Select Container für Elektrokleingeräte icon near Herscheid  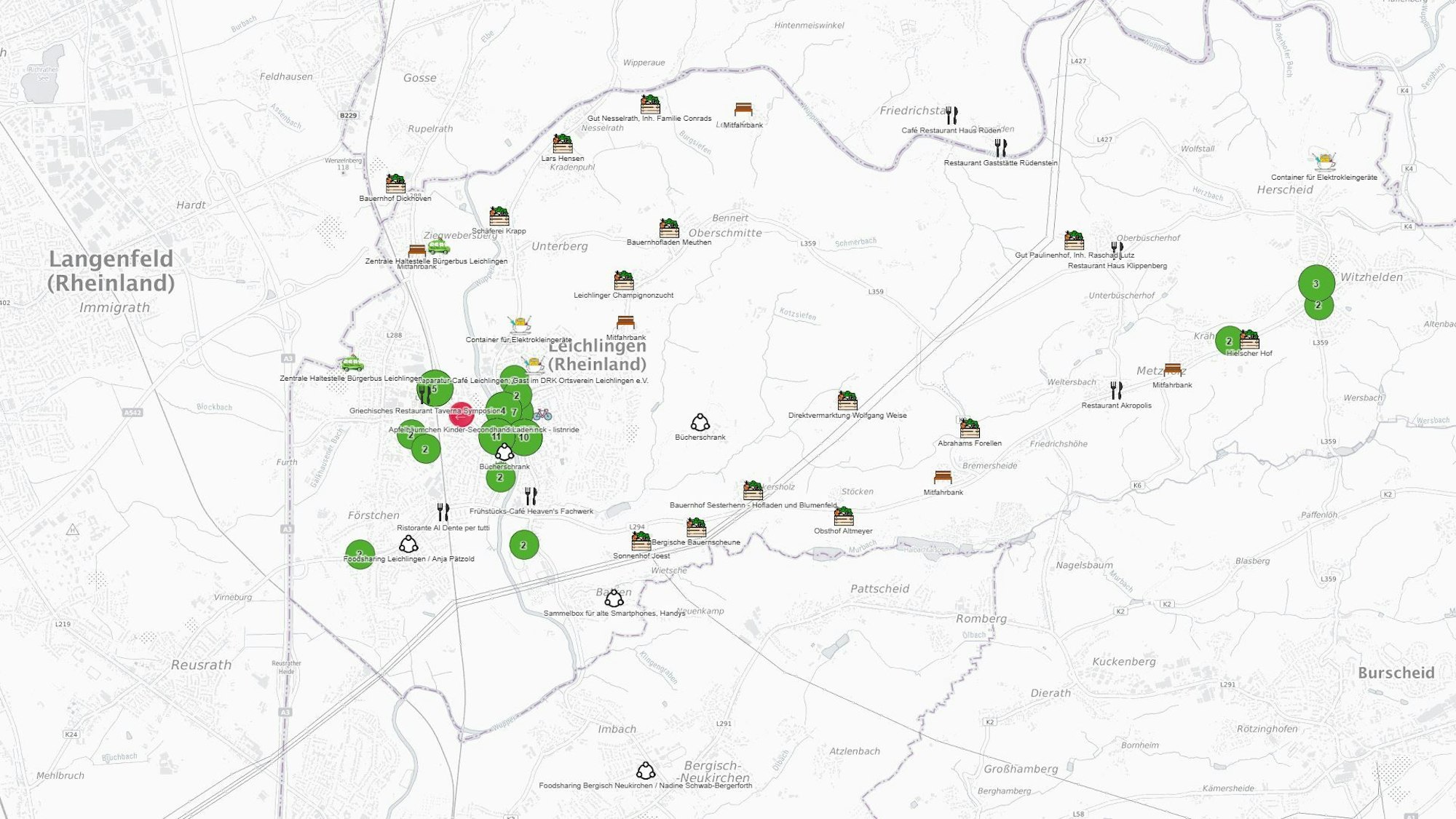click(x=1324, y=161)
